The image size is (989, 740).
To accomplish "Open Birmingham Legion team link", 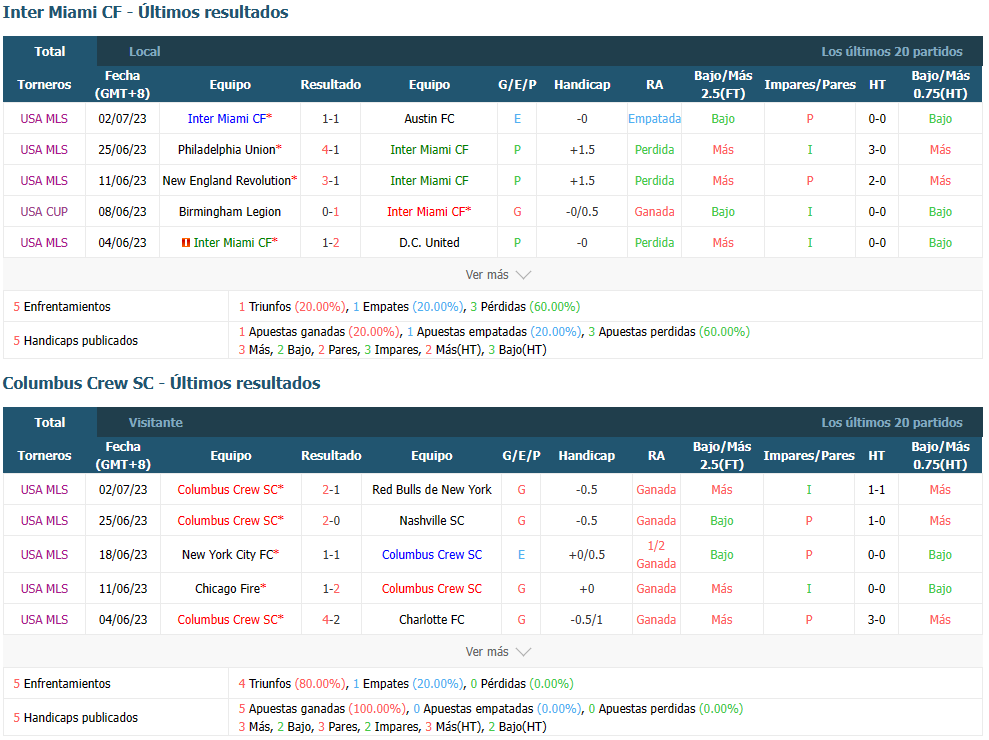I will coord(230,211).
